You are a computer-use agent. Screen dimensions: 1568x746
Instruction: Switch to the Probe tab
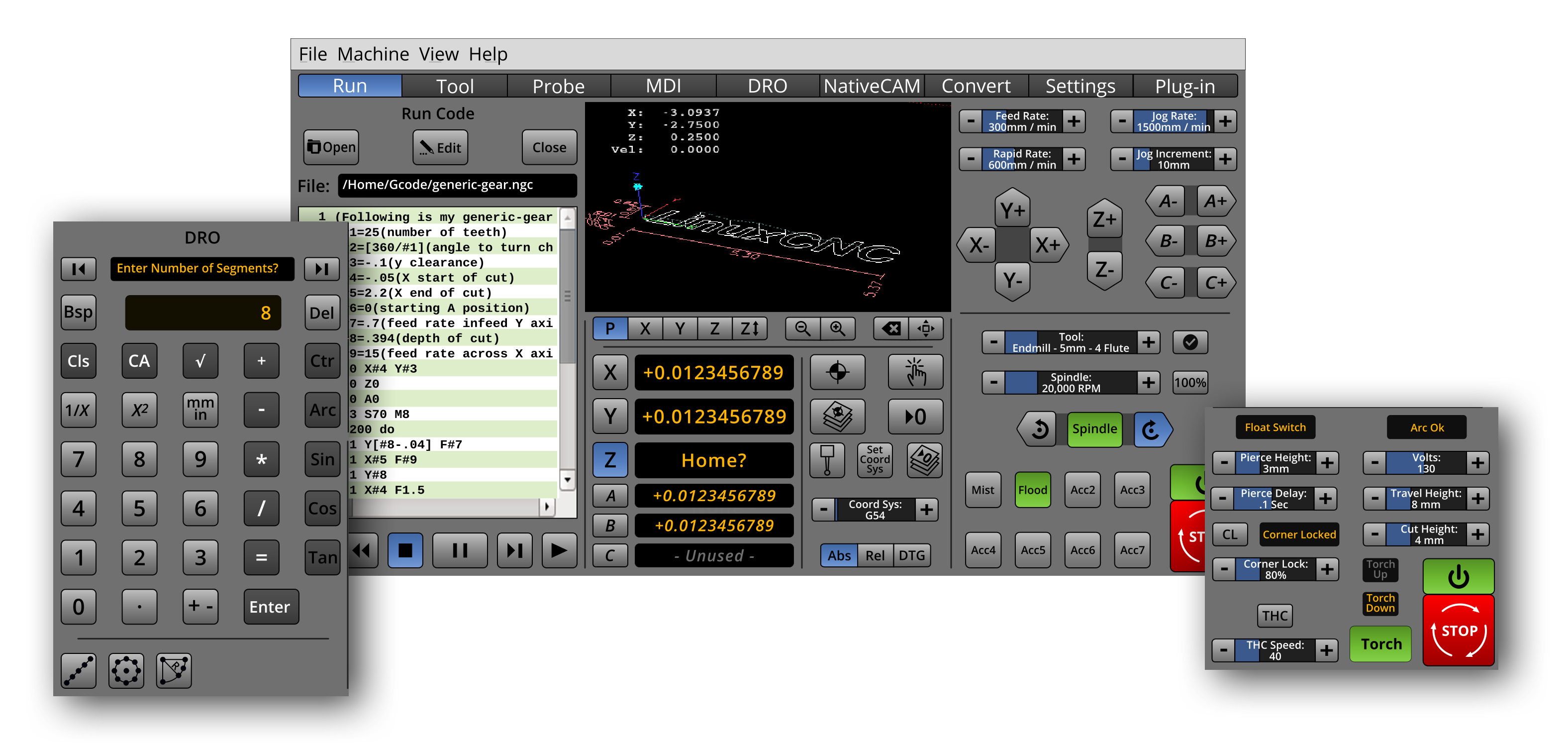pyautogui.click(x=558, y=86)
